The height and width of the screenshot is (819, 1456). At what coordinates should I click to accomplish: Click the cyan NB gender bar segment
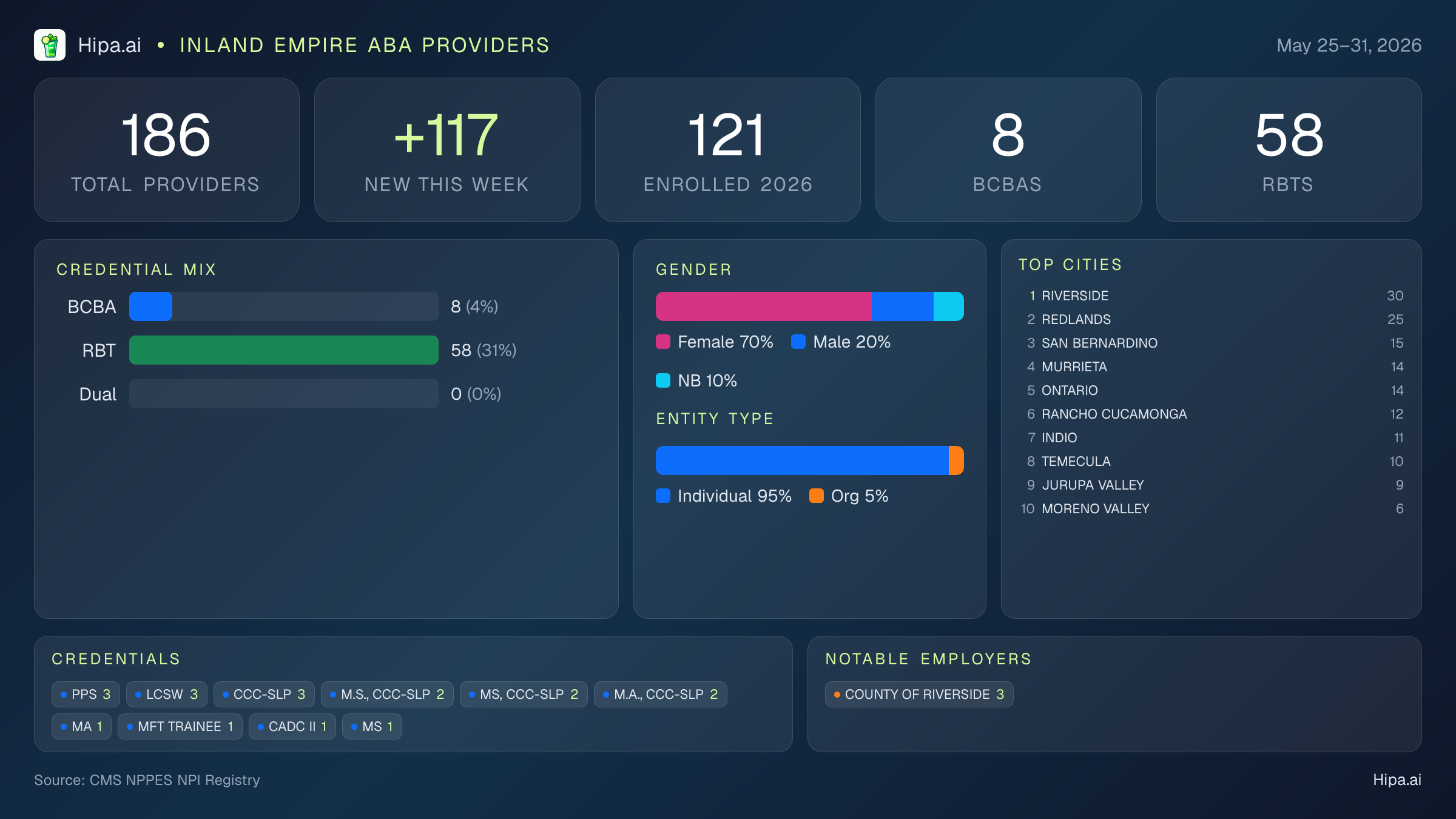948,306
